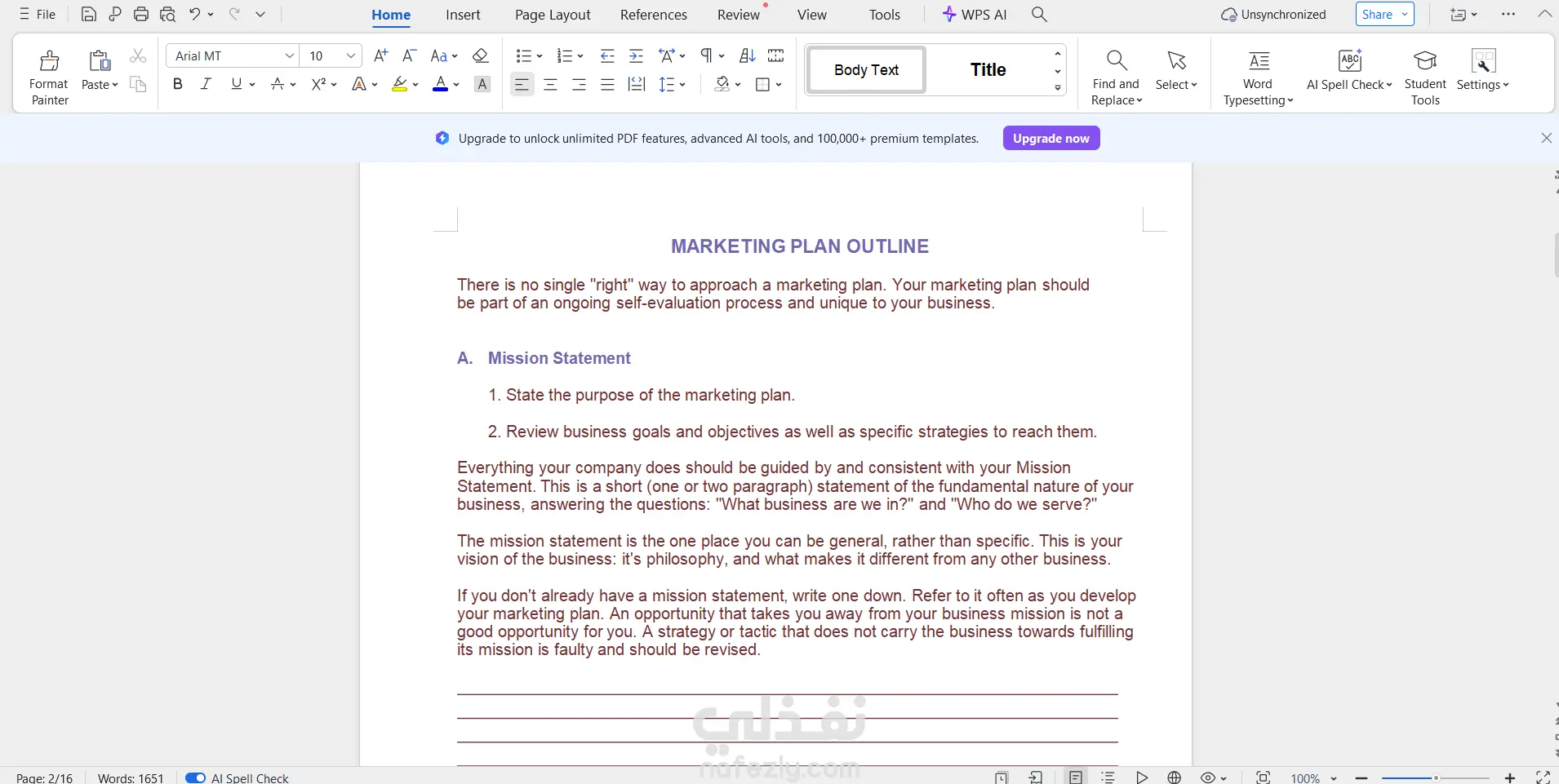Screen dimensions: 1559x784
Task: Click the Print icon
Action: pos(141,15)
